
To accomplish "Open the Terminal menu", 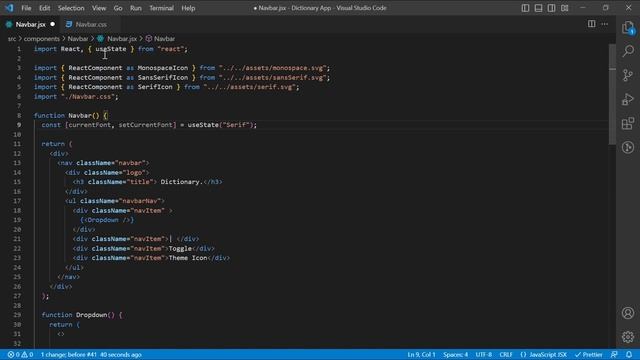I will coord(161,8).
